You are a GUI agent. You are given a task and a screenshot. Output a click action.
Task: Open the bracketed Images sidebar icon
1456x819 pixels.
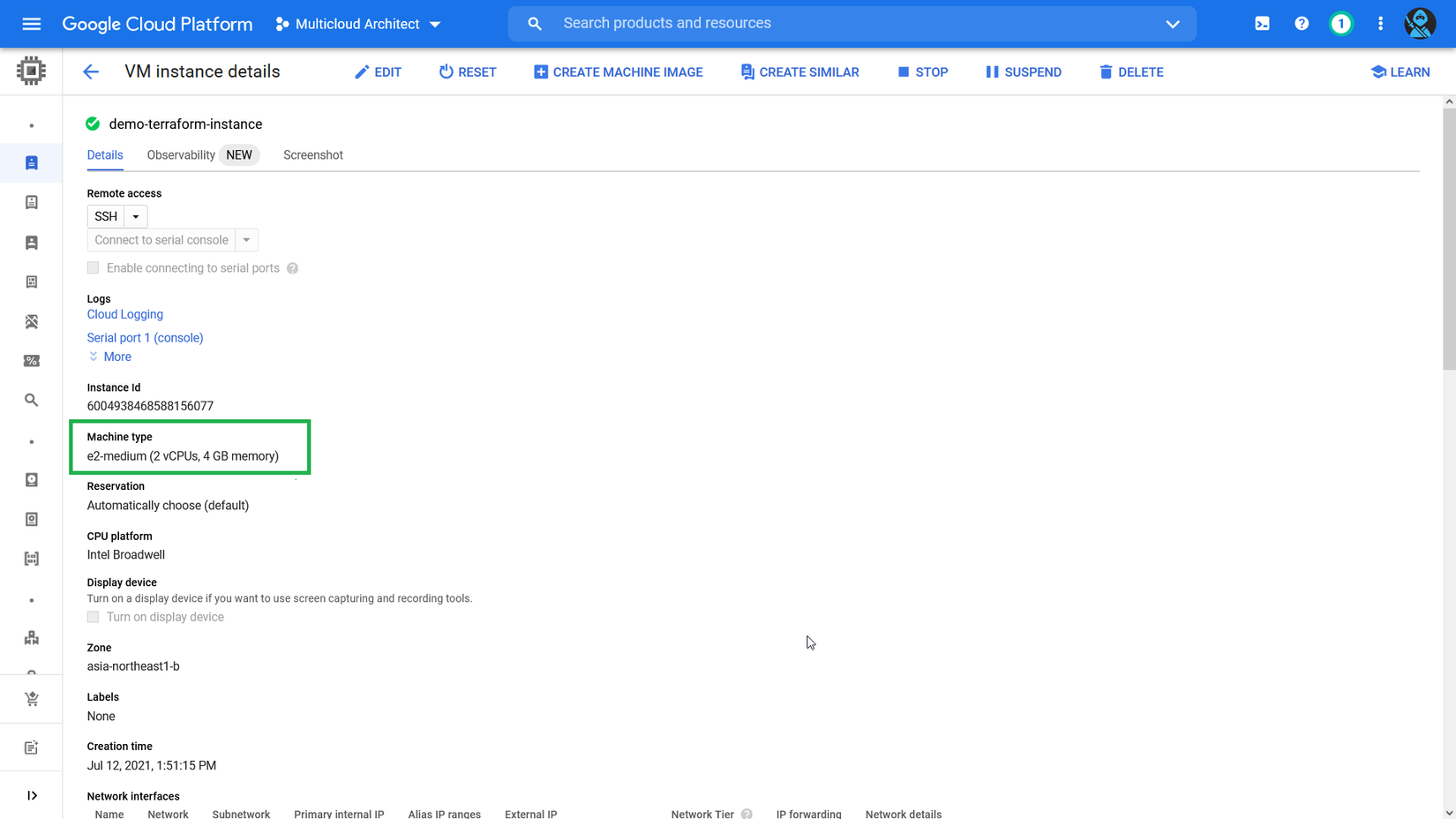(32, 559)
